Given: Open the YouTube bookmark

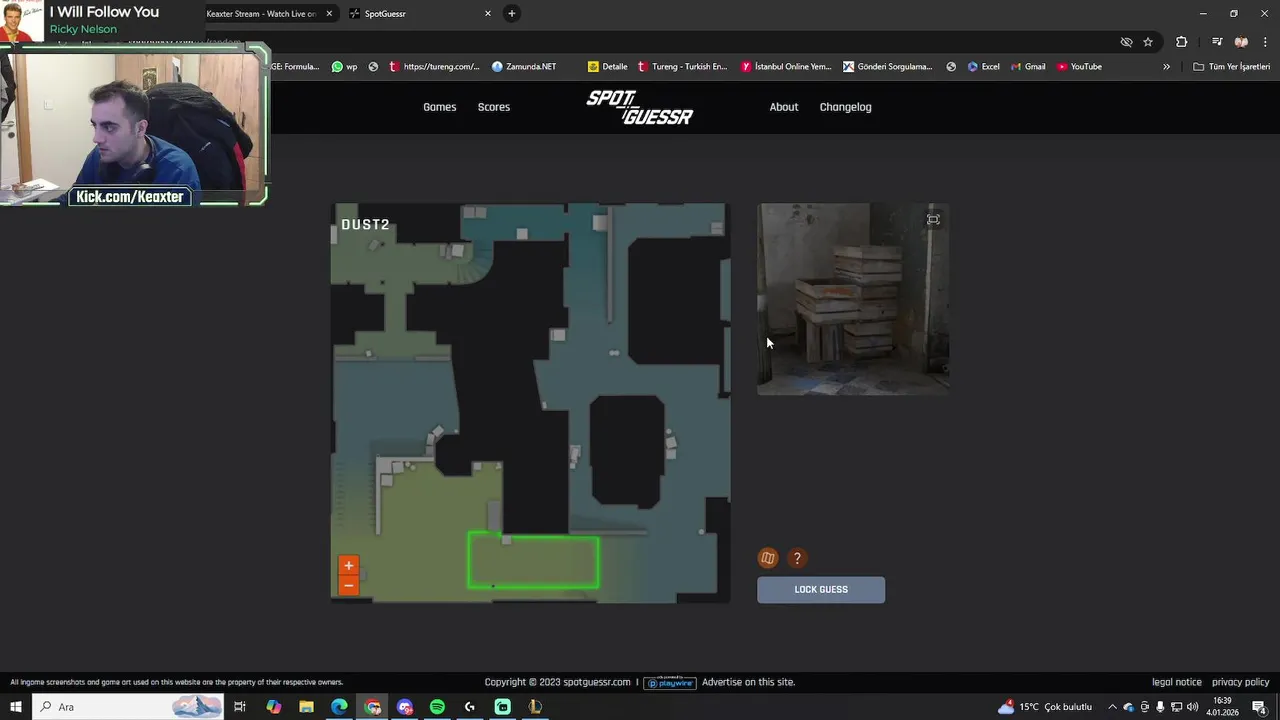Looking at the screenshot, I should 1080,67.
